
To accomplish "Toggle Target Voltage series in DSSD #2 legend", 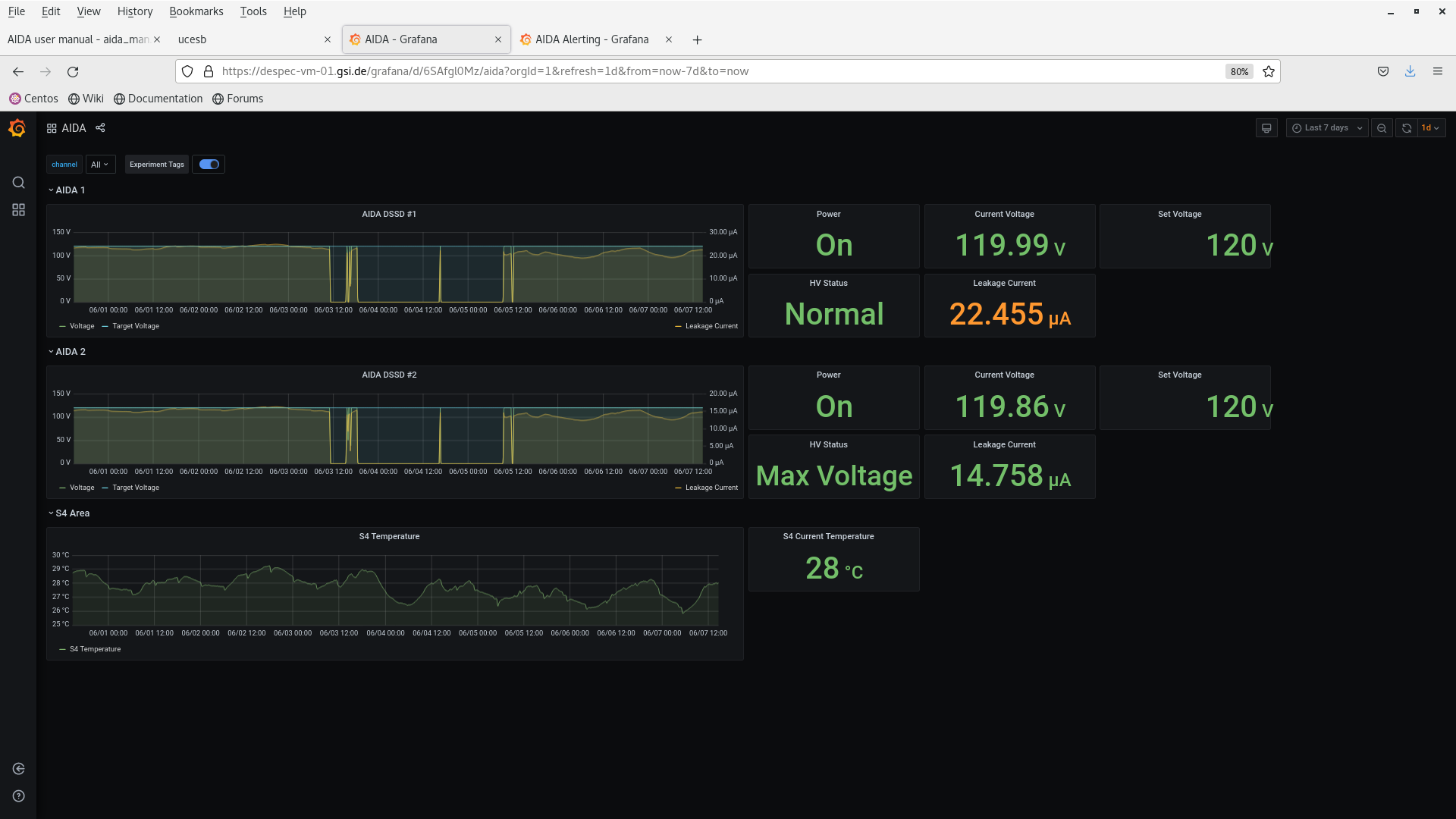I will coord(135,488).
